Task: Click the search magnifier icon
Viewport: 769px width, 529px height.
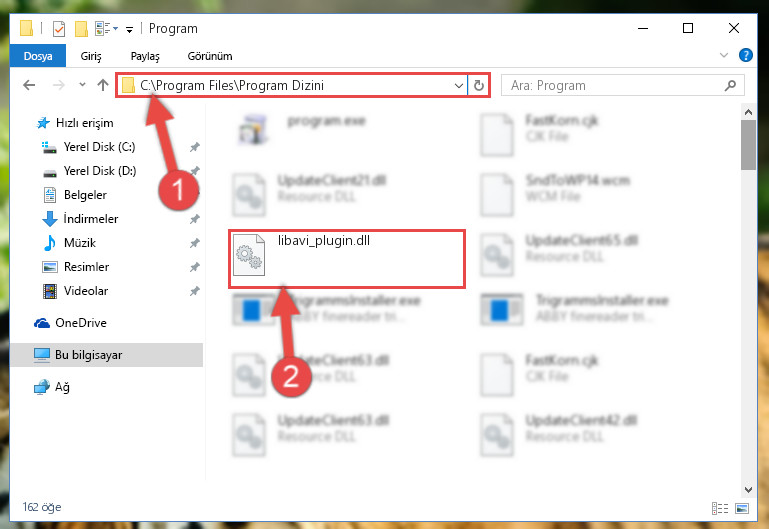Action: click(730, 85)
